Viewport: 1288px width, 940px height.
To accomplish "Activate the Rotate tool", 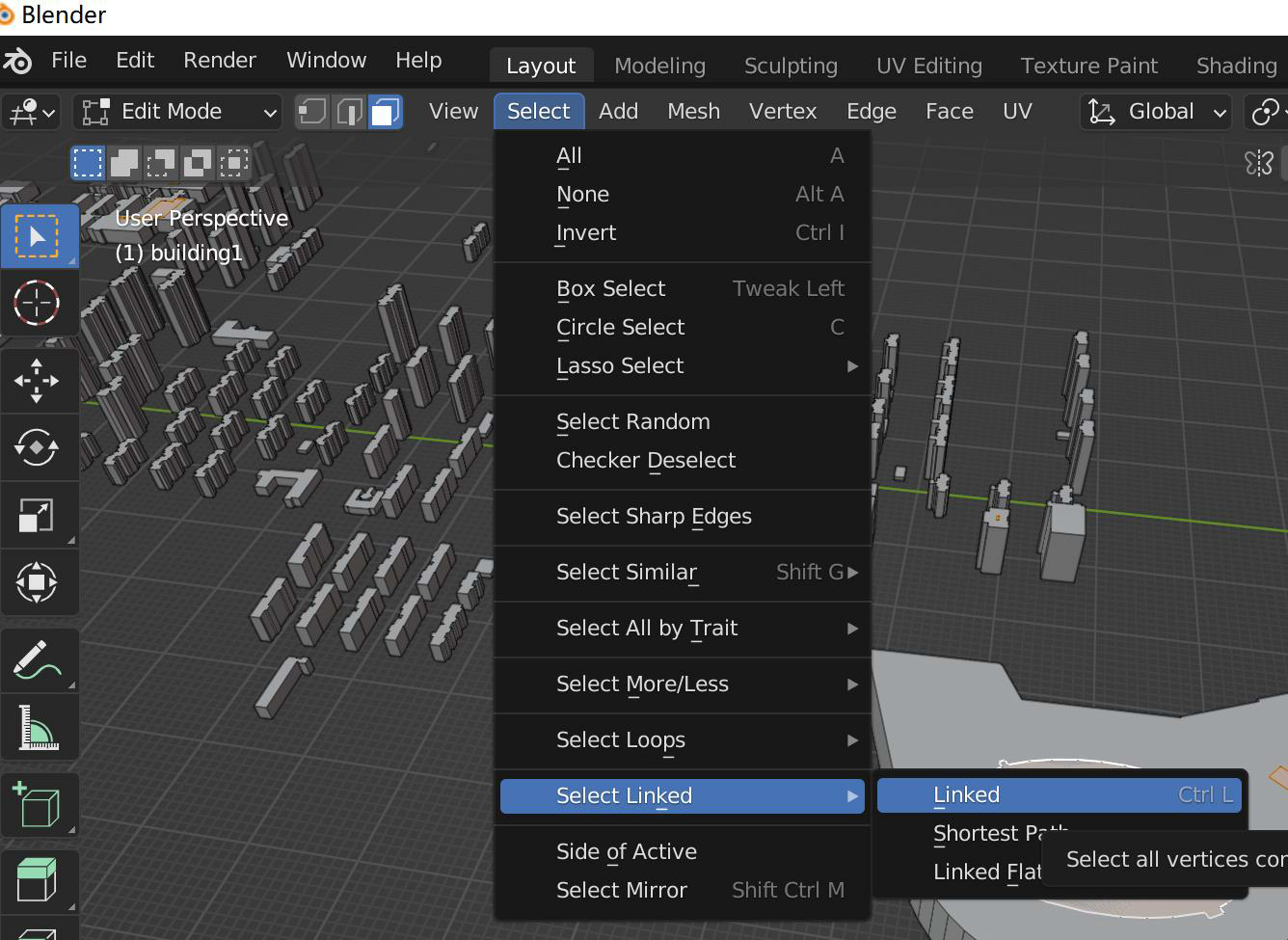I will 38,447.
